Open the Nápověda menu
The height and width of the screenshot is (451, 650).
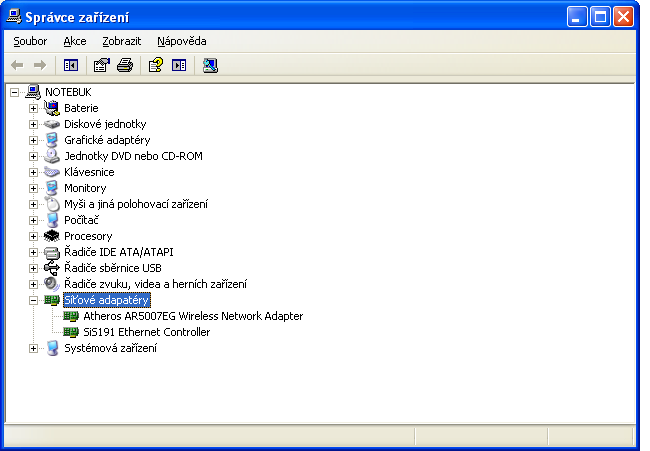coord(182,41)
